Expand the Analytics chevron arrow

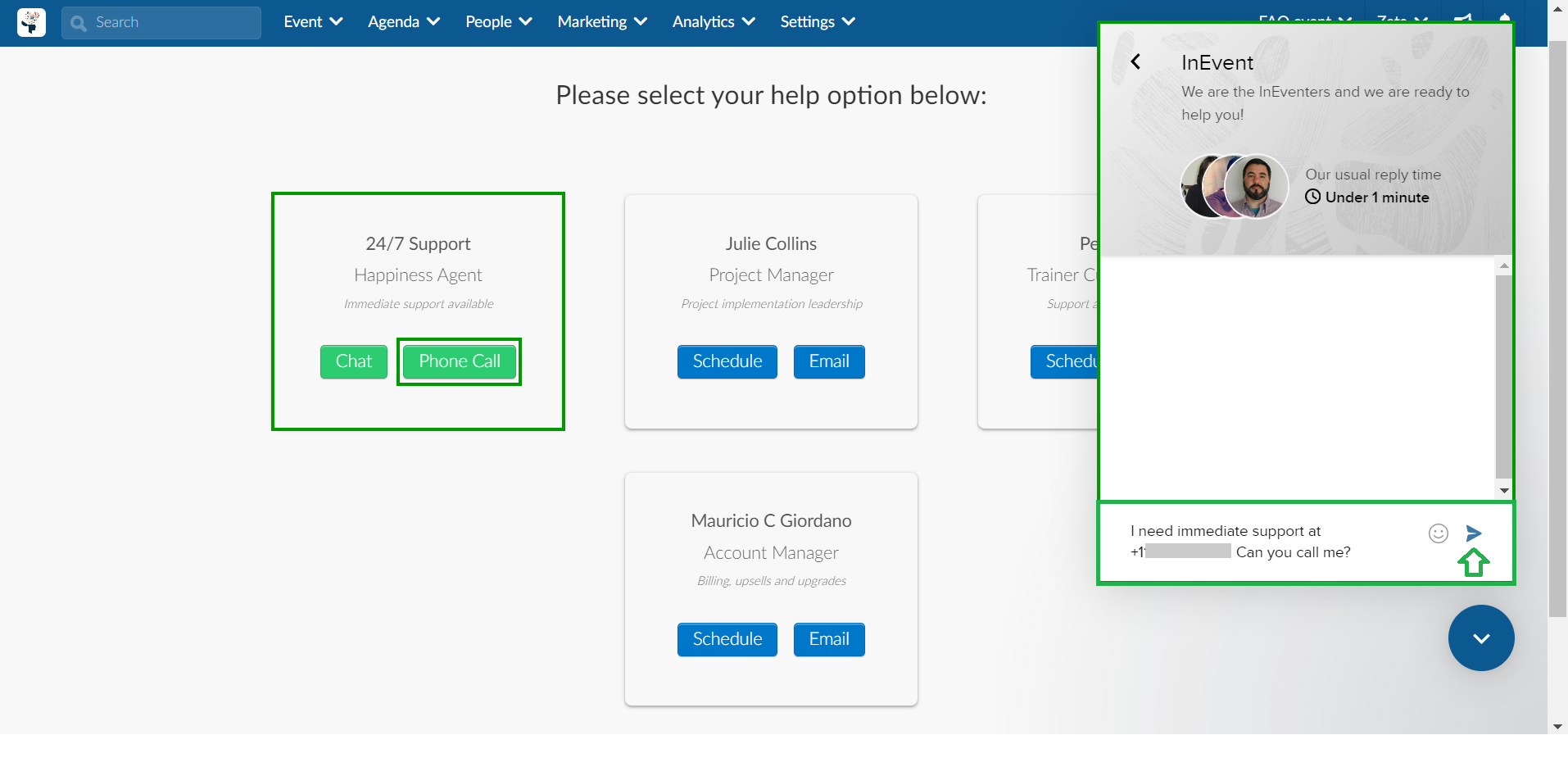tap(748, 22)
